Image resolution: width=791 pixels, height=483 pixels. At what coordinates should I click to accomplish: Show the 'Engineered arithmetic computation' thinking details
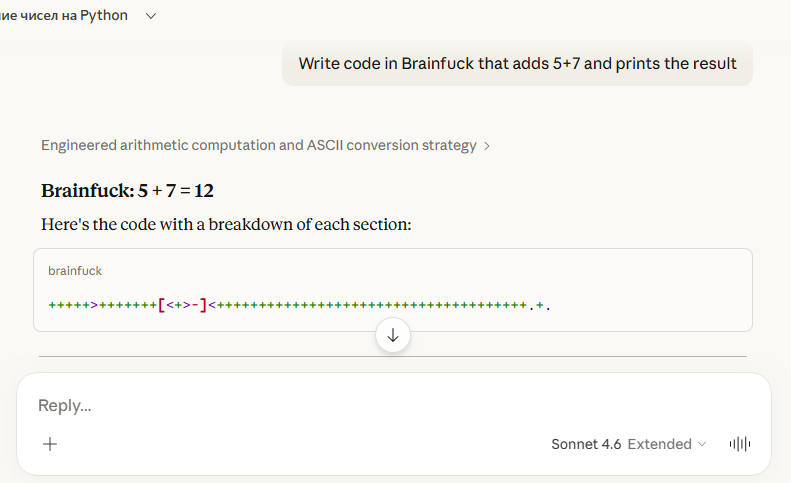coord(259,145)
